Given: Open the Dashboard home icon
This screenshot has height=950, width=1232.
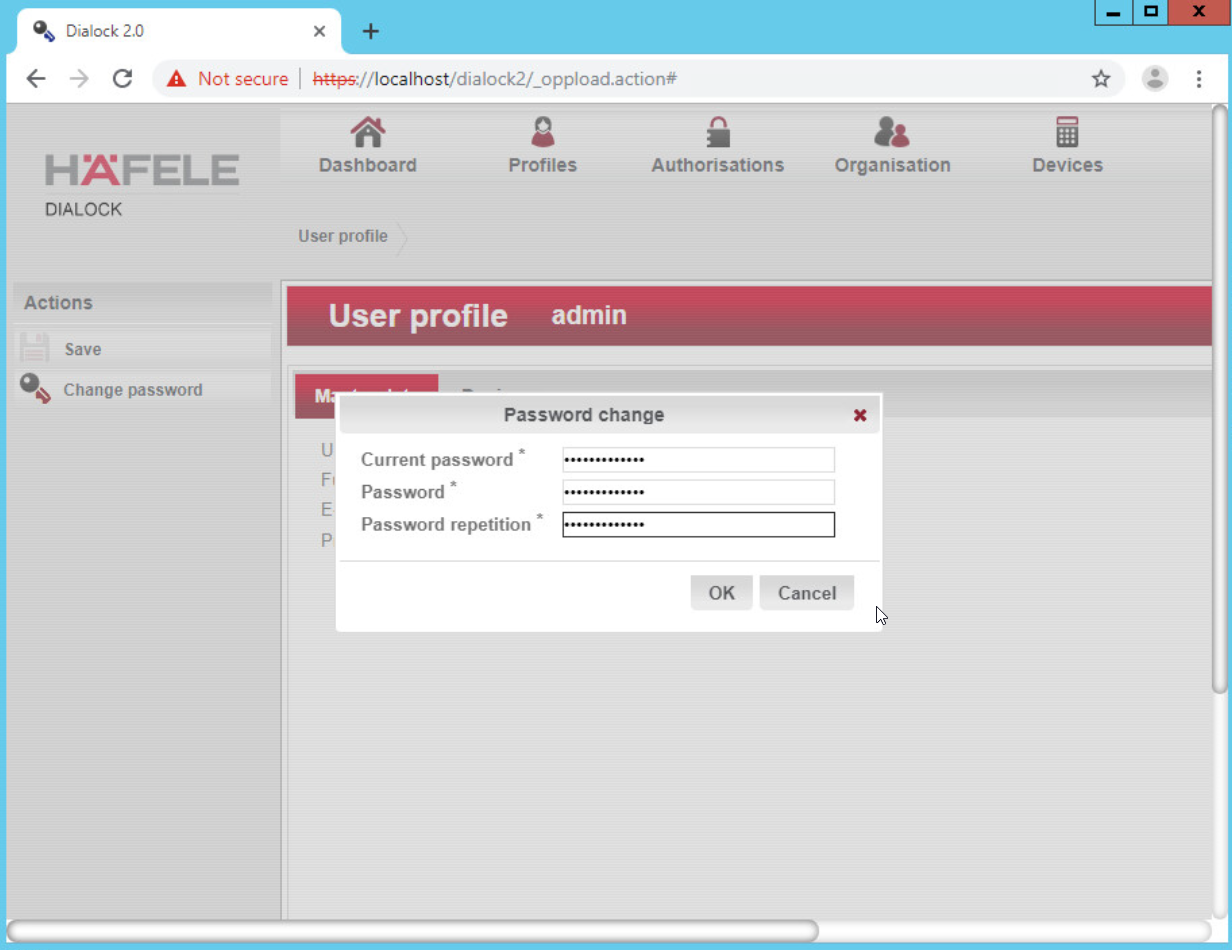Looking at the screenshot, I should coord(367,132).
